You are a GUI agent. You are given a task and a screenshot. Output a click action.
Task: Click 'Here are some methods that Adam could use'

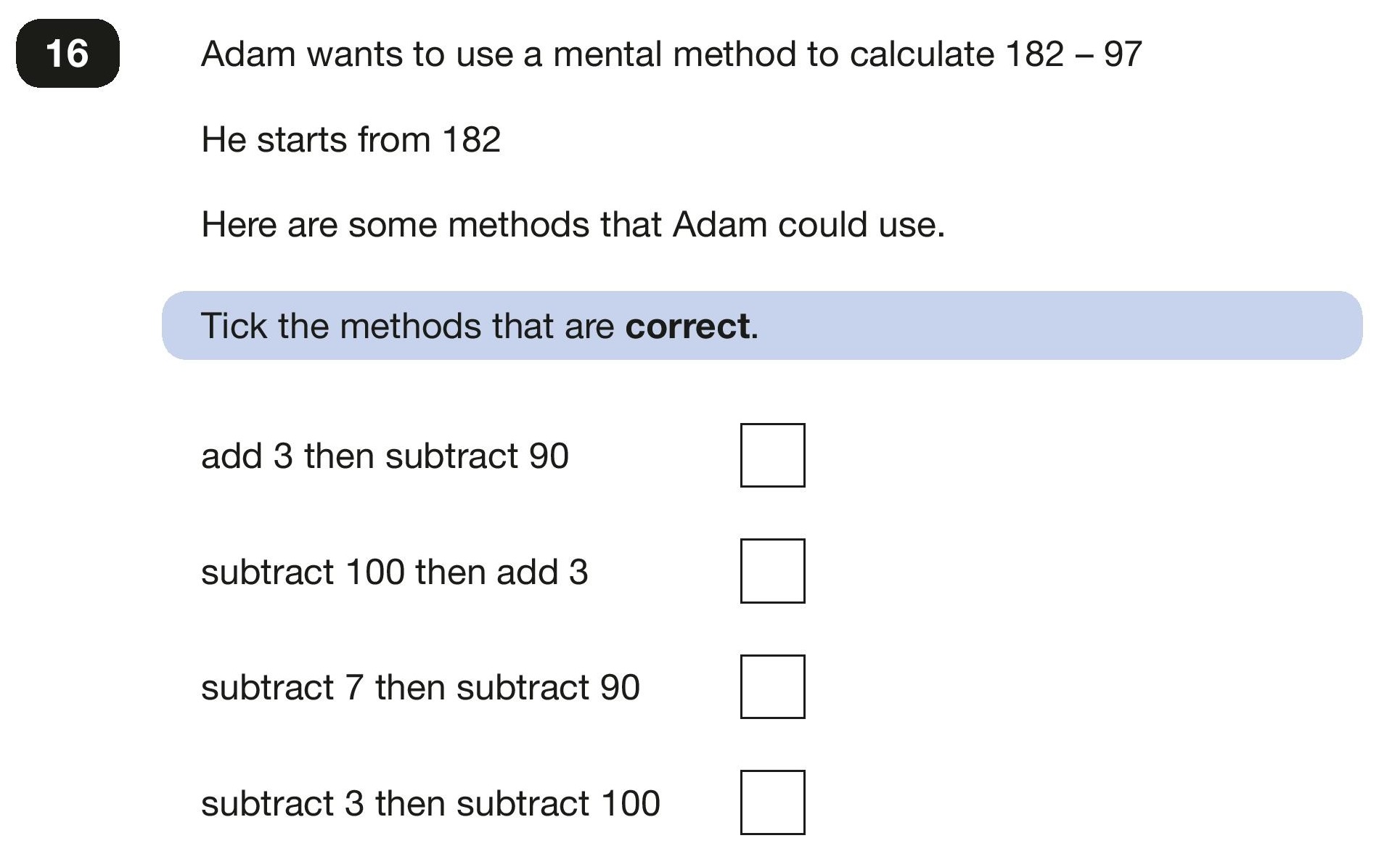573,224
